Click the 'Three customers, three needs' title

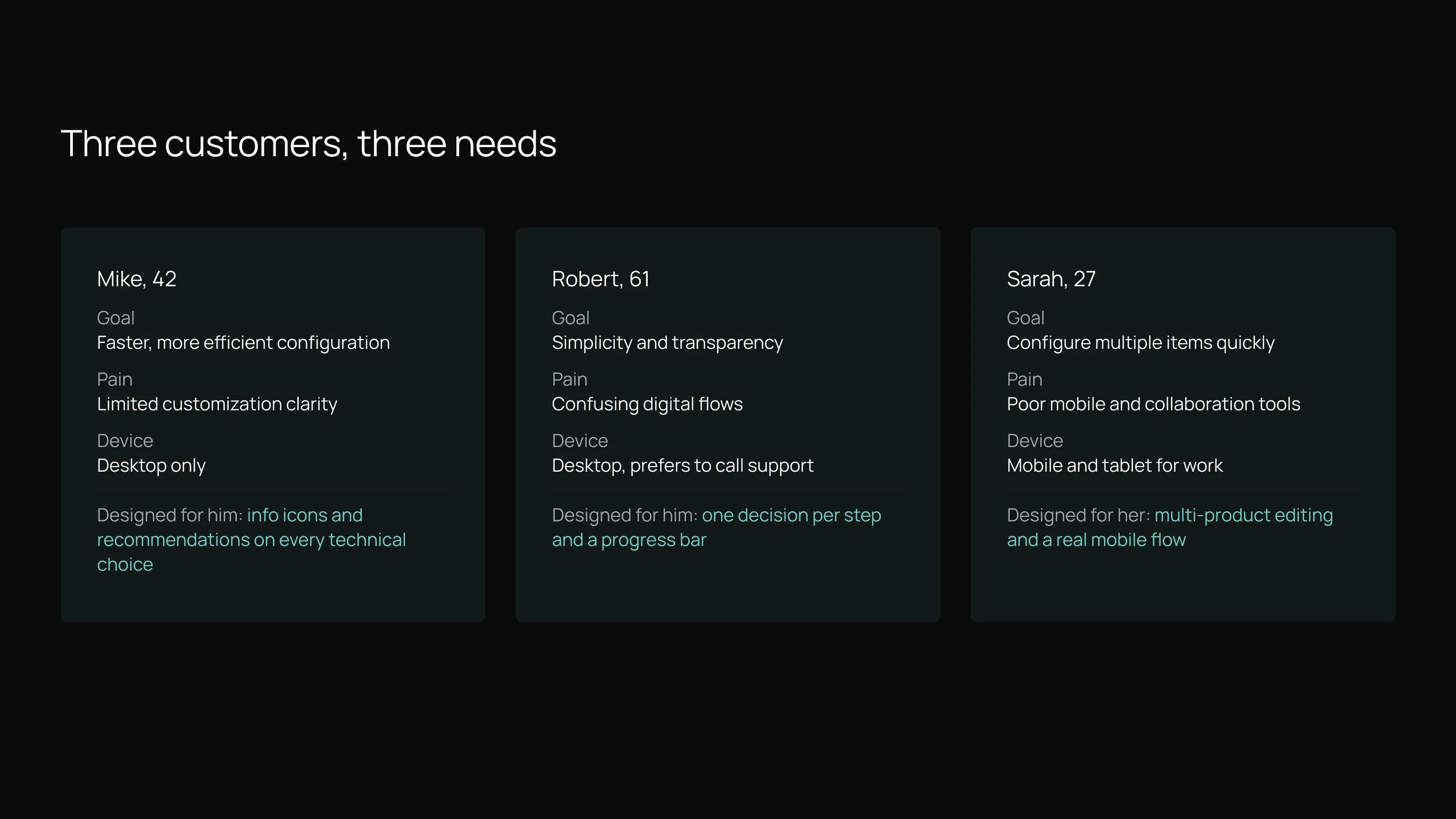point(308,144)
